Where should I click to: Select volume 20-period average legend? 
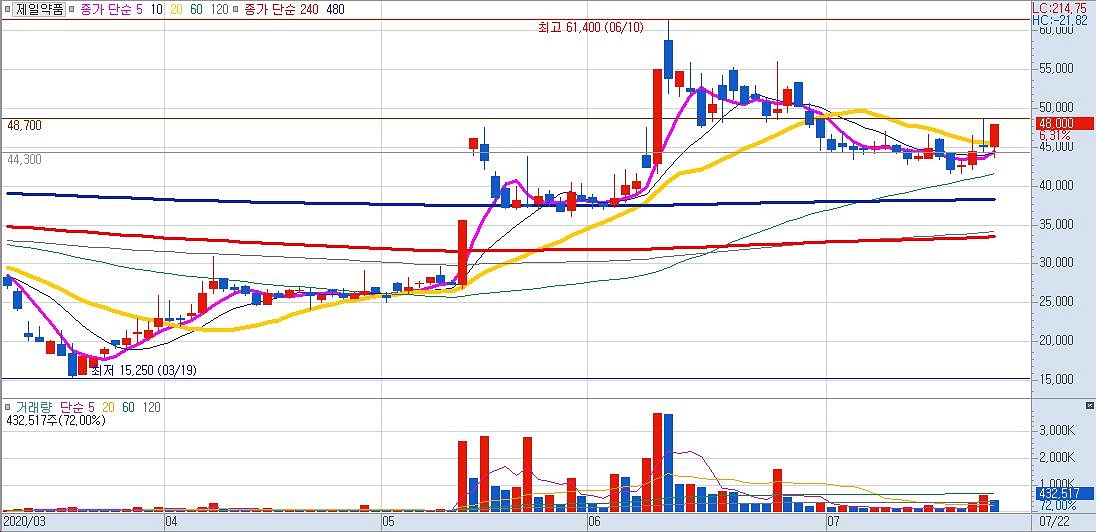pos(109,407)
